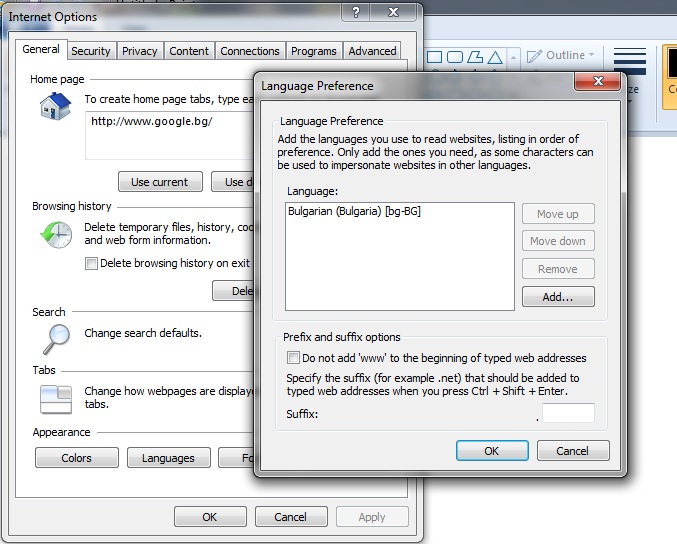
Task: Click the Move down button
Action: pyautogui.click(x=558, y=241)
